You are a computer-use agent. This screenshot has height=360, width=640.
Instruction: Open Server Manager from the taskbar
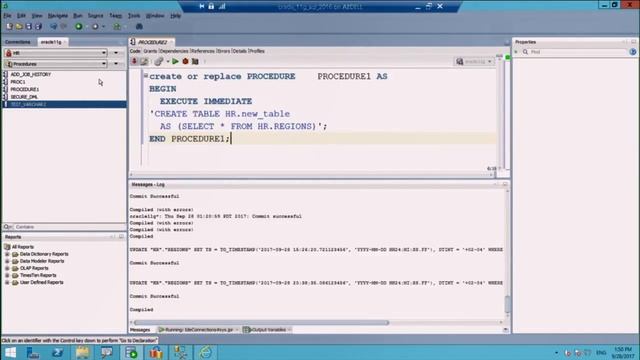(x=33, y=352)
